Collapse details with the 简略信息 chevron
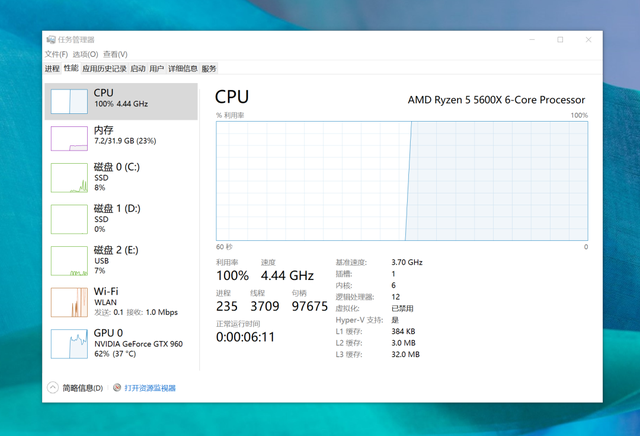 (x=53, y=387)
